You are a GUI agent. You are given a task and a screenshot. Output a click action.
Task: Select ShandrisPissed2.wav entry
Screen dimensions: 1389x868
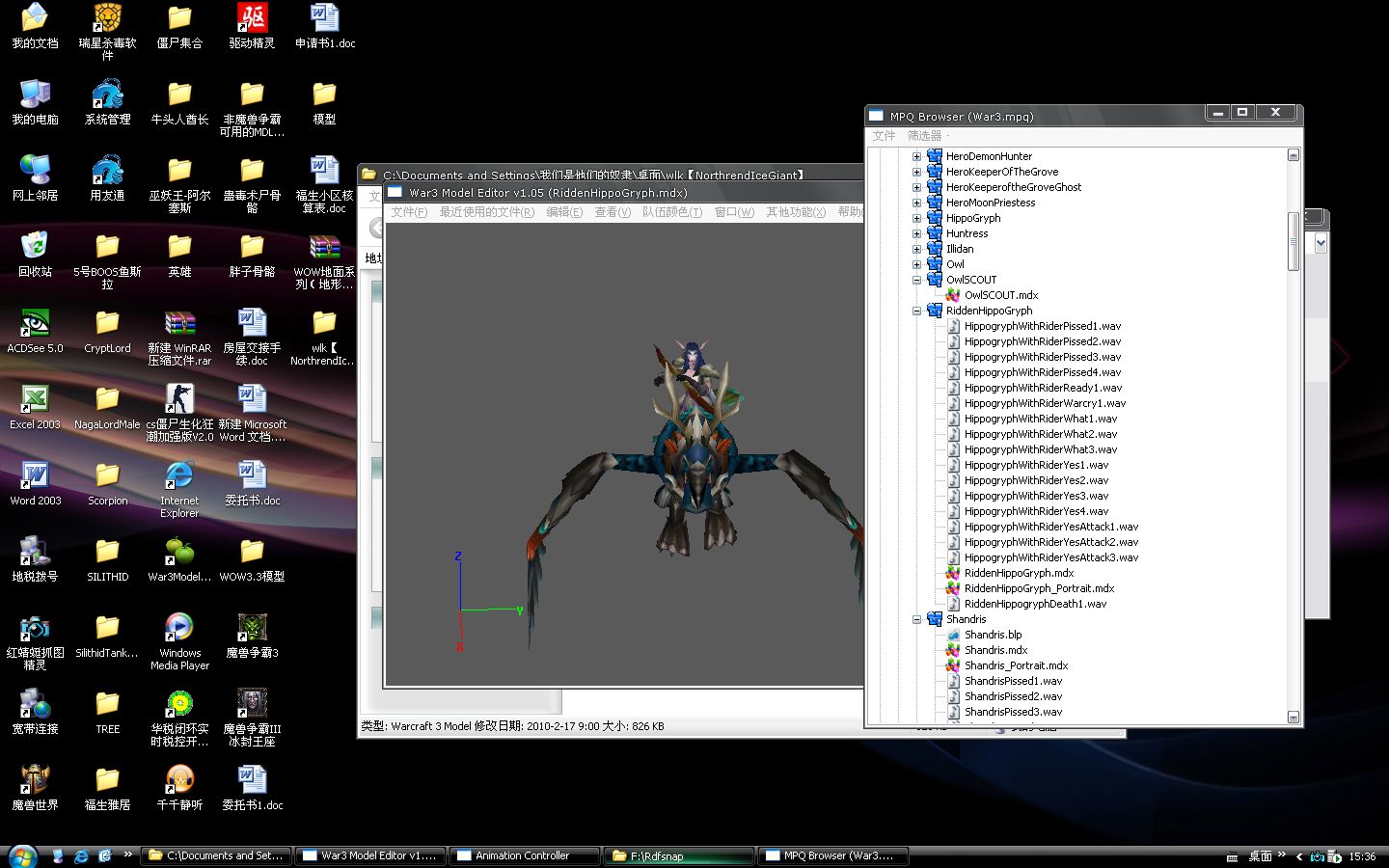point(1013,696)
